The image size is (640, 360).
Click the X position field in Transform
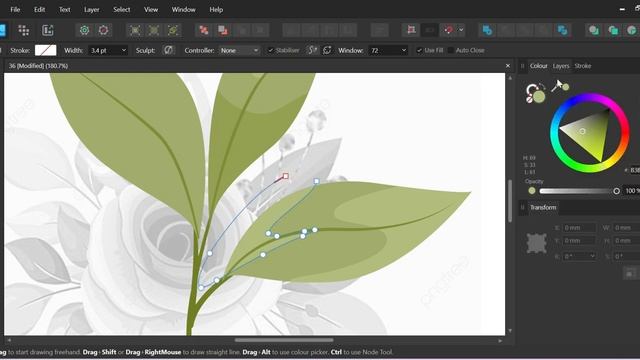click(x=579, y=227)
